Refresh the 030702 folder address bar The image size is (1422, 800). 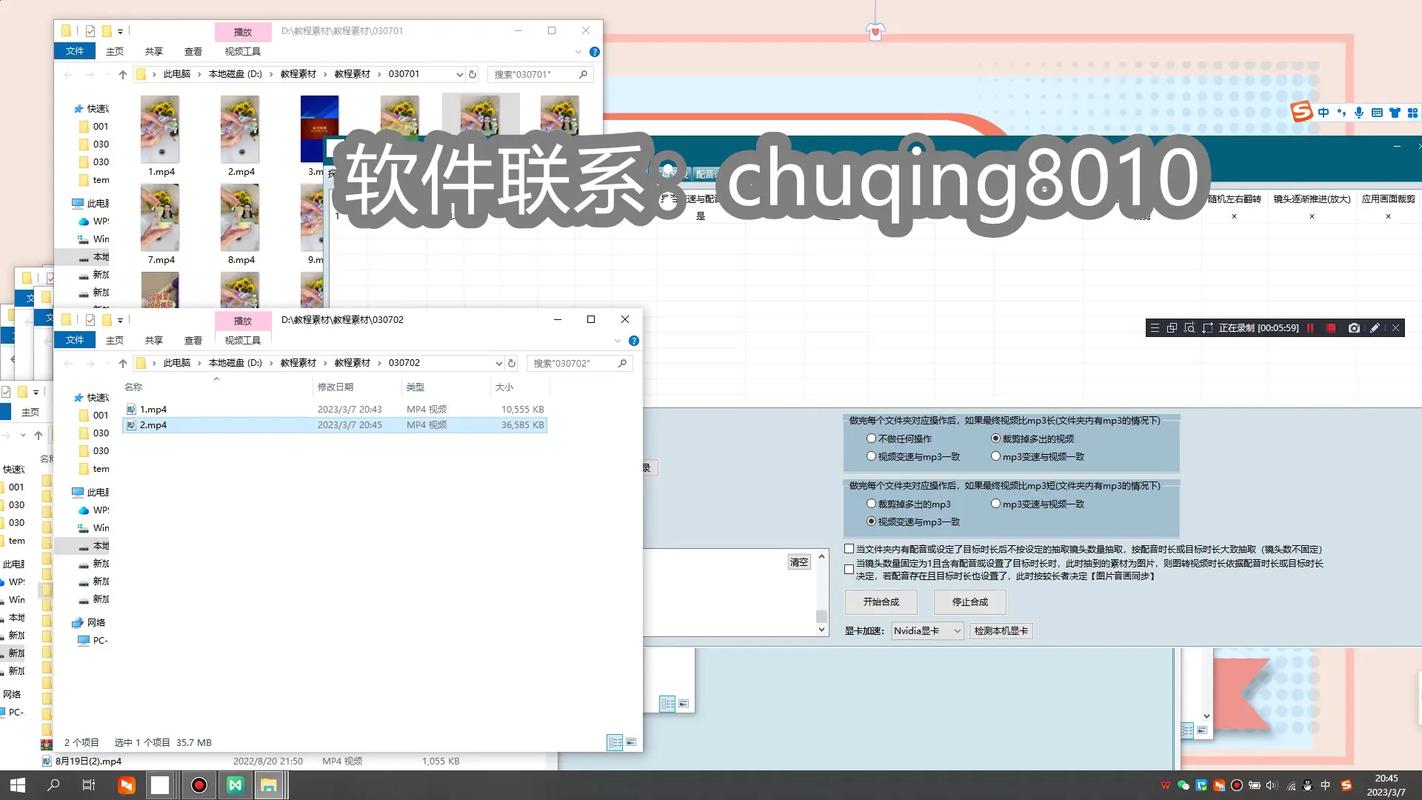pyautogui.click(x=512, y=363)
